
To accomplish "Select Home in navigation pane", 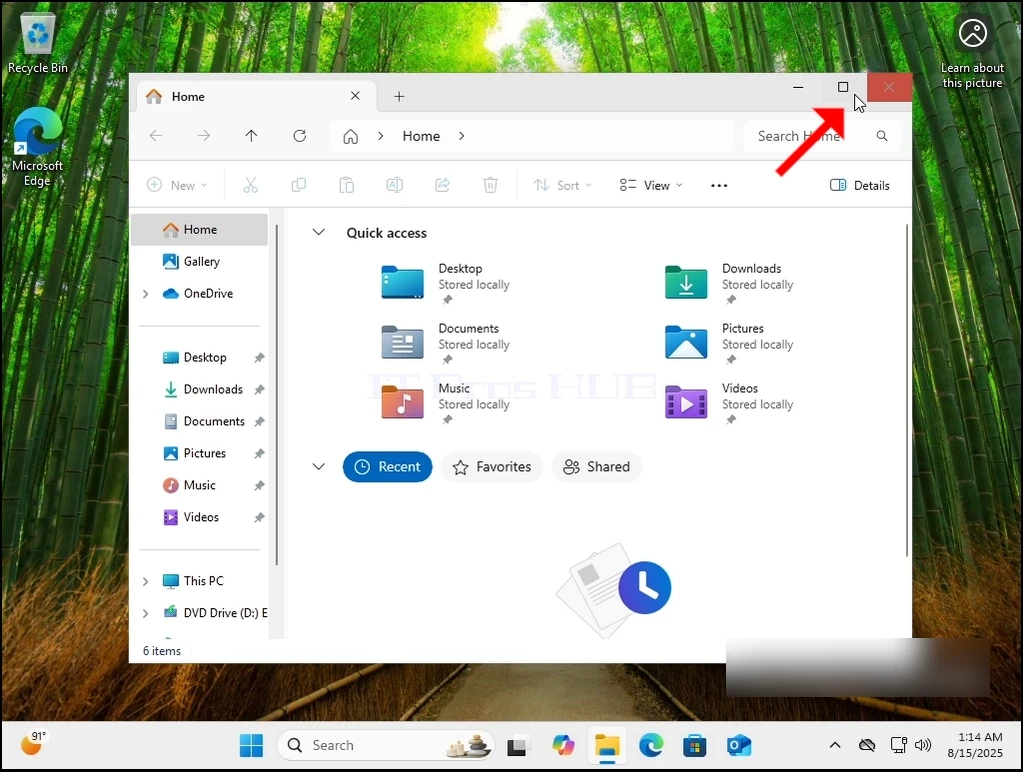I will 200,230.
